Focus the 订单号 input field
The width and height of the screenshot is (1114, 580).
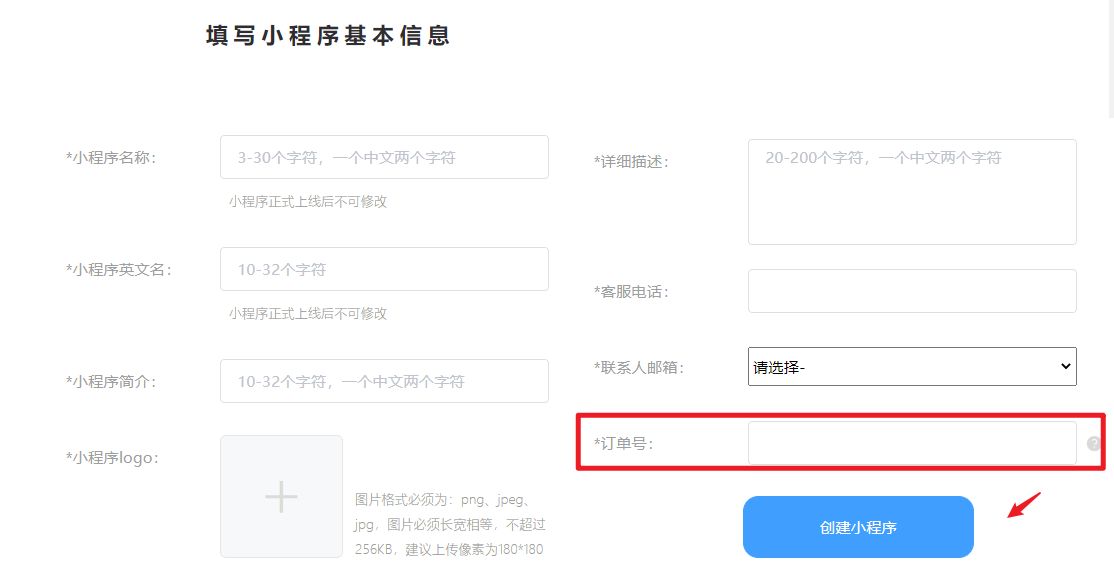pyautogui.click(x=912, y=444)
